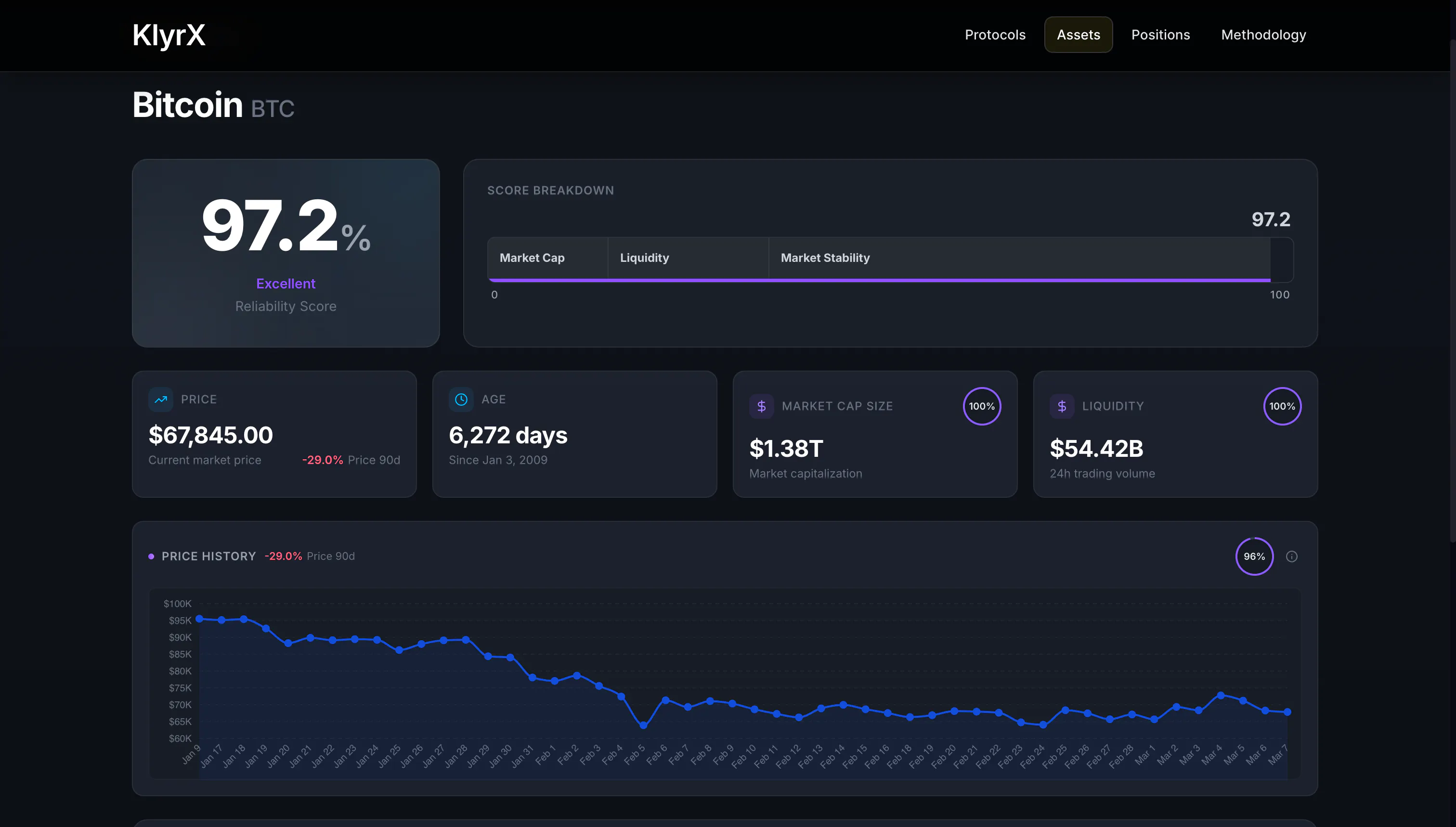Click the 24h trading volume caption
This screenshot has width=1456, height=827.
point(1102,474)
